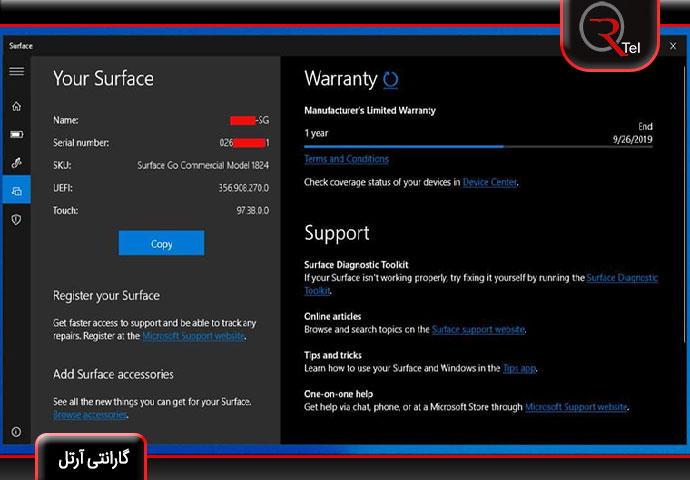
Task: Open the battery page in sidebar
Action: pos(16,134)
